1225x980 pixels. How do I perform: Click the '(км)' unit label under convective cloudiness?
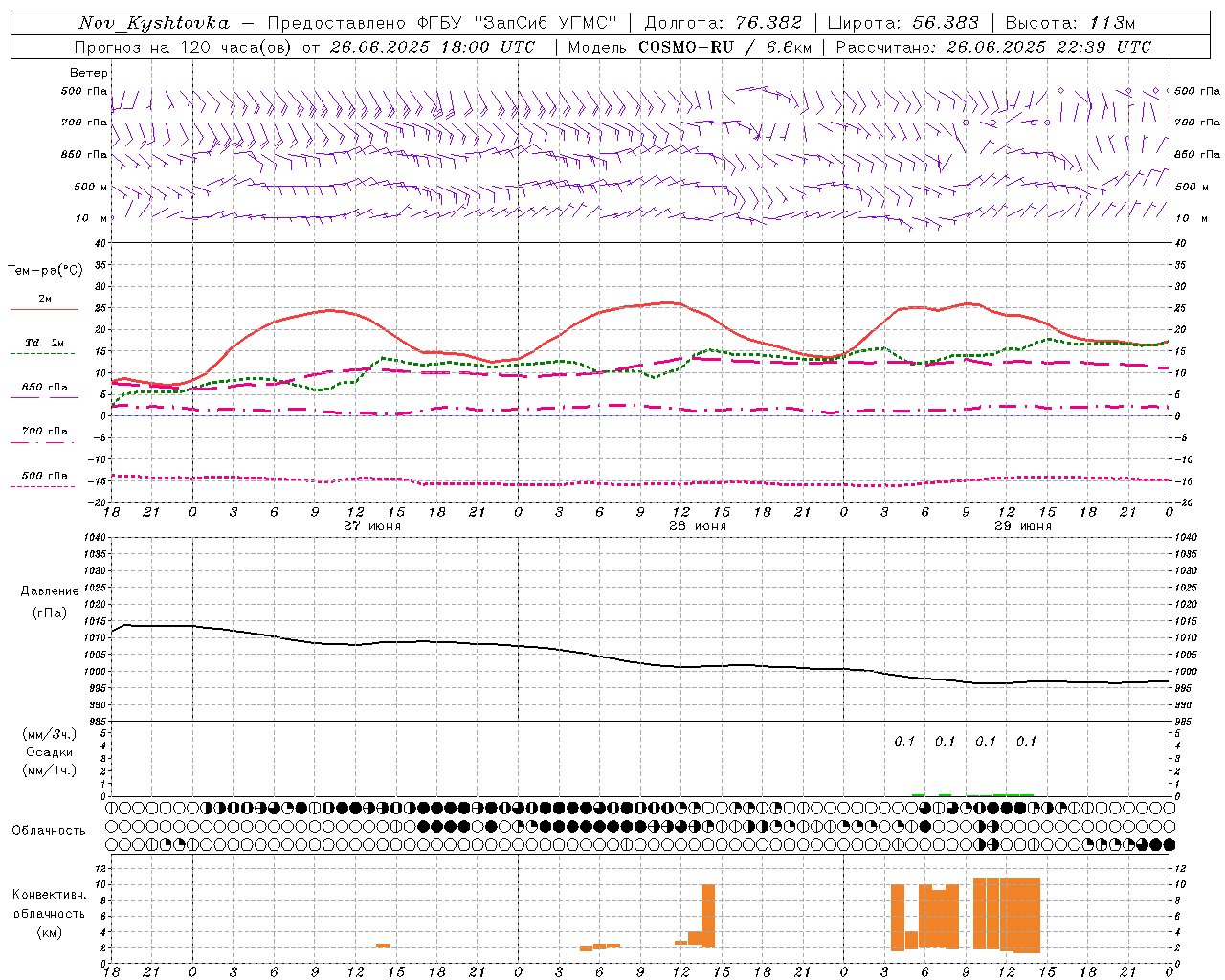pos(50,932)
